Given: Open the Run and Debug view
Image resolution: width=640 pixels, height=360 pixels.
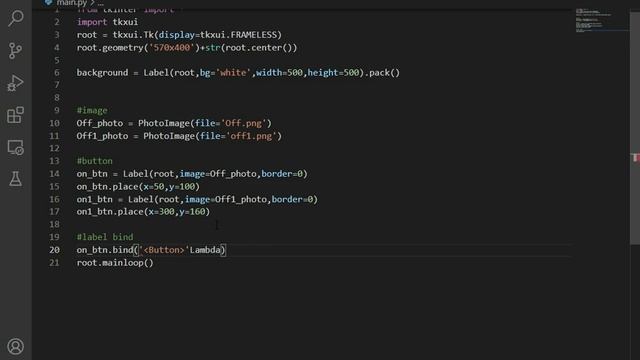Looking at the screenshot, I should (x=16, y=83).
